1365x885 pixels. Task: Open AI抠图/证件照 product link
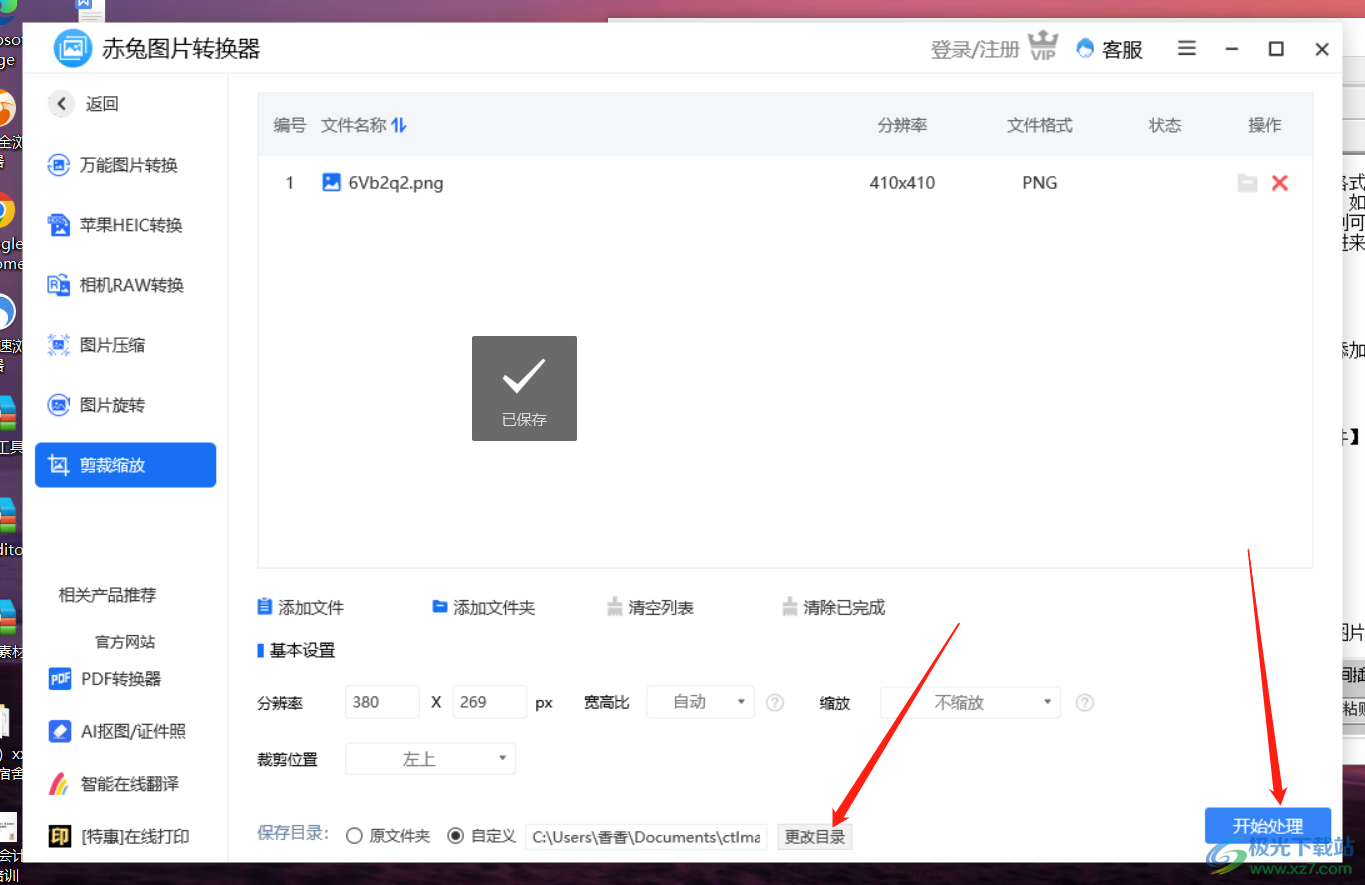118,731
